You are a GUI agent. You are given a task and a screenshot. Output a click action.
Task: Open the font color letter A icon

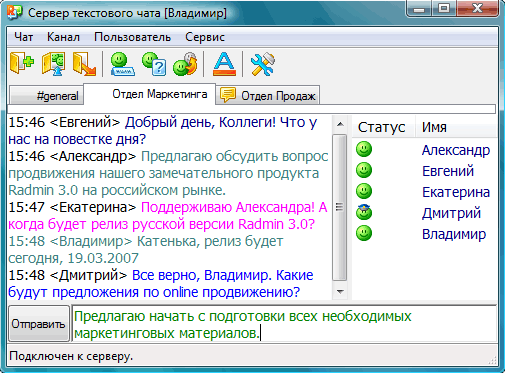pos(224,64)
